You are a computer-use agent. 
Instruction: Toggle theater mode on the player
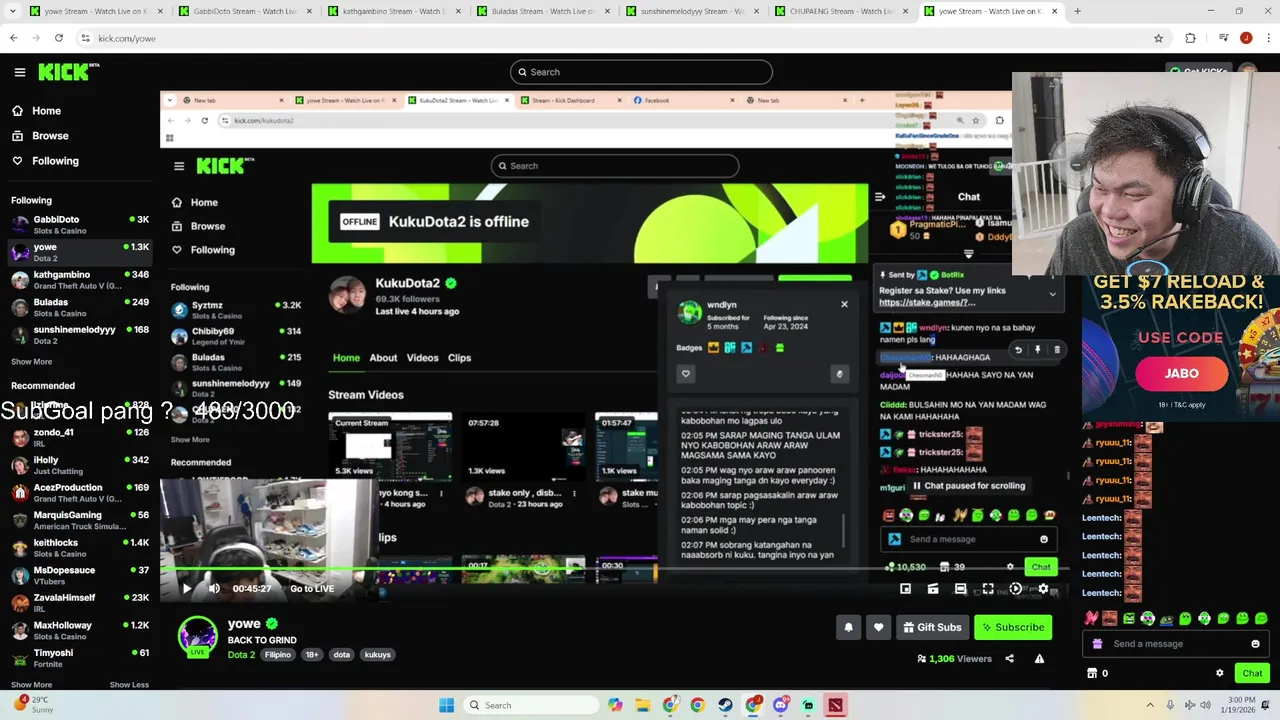pos(960,589)
